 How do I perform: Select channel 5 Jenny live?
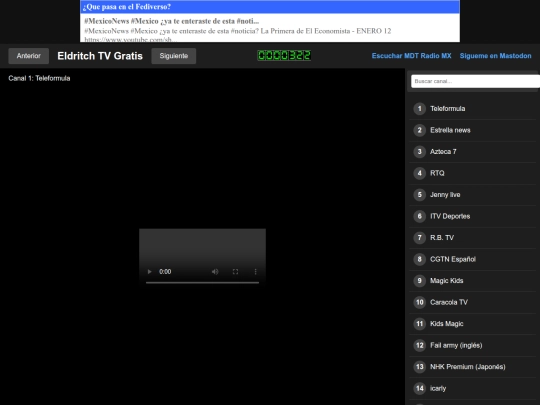[x=472, y=195]
